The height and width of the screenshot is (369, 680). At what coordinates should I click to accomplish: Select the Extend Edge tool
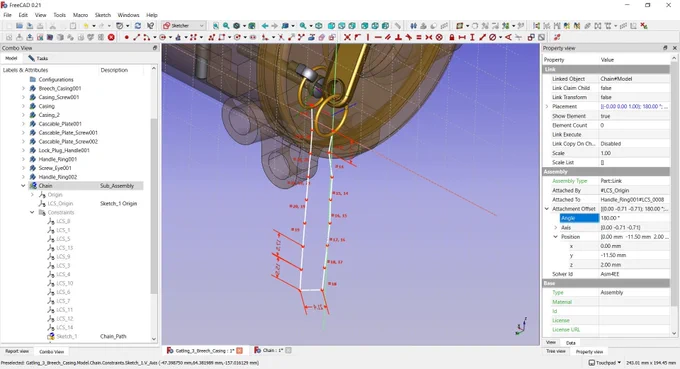(291, 37)
